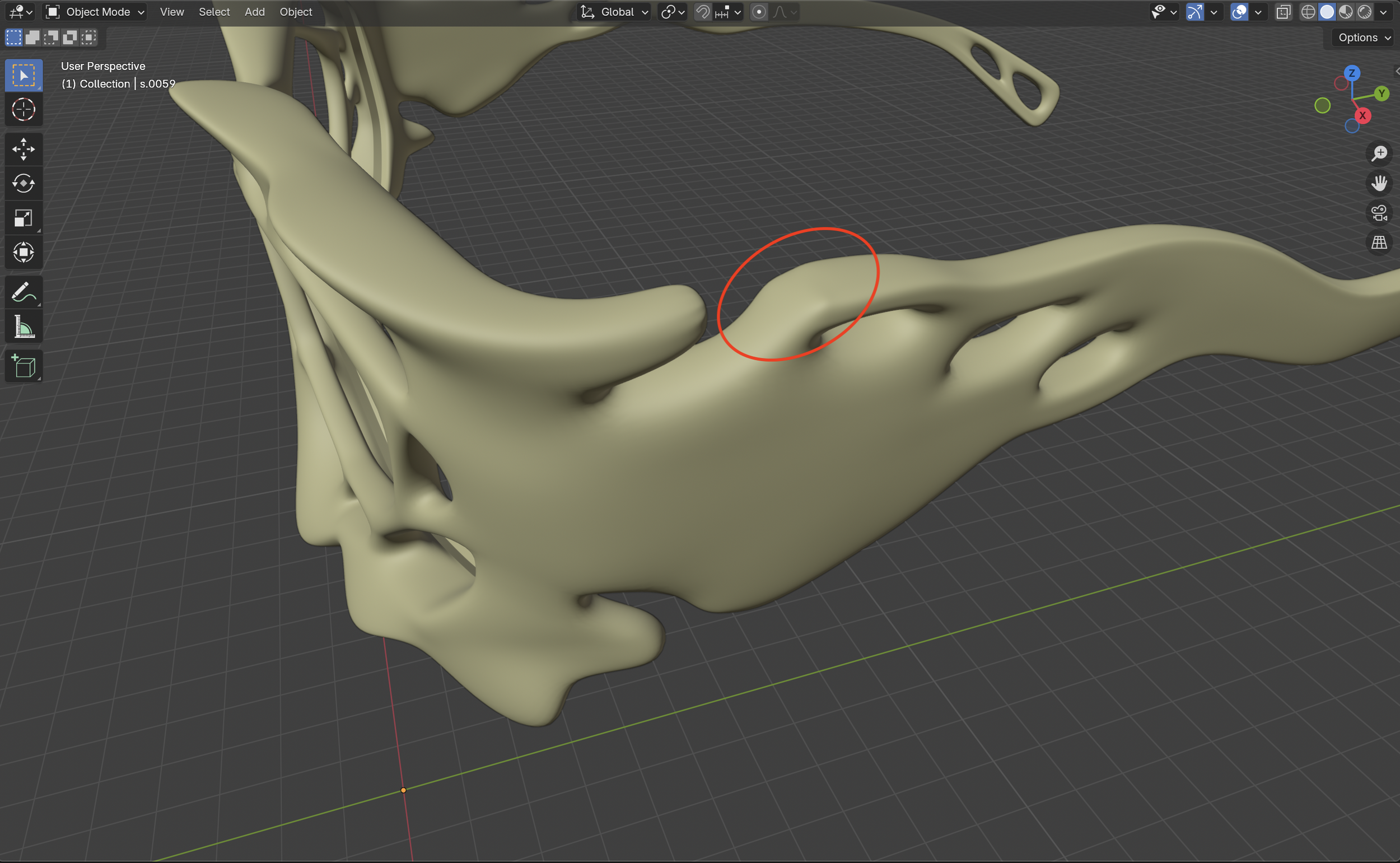The width and height of the screenshot is (1400, 863).
Task: Snap view to negative Y axis
Action: pyautogui.click(x=1322, y=106)
